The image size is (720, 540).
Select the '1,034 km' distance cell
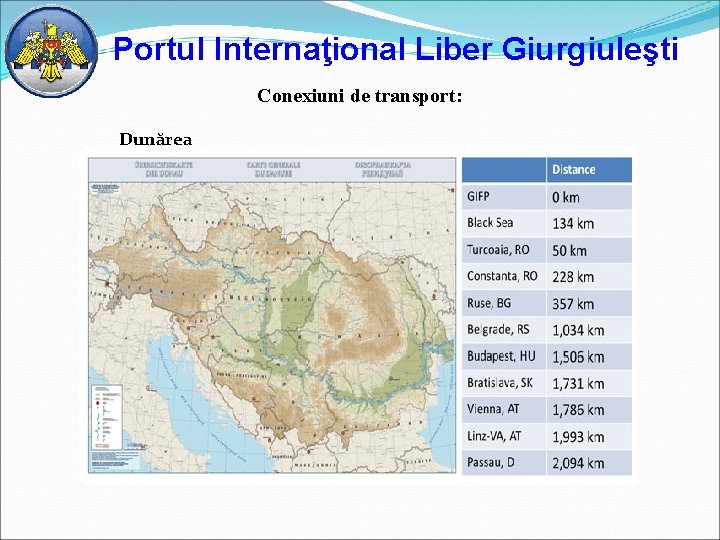pyautogui.click(x=589, y=330)
